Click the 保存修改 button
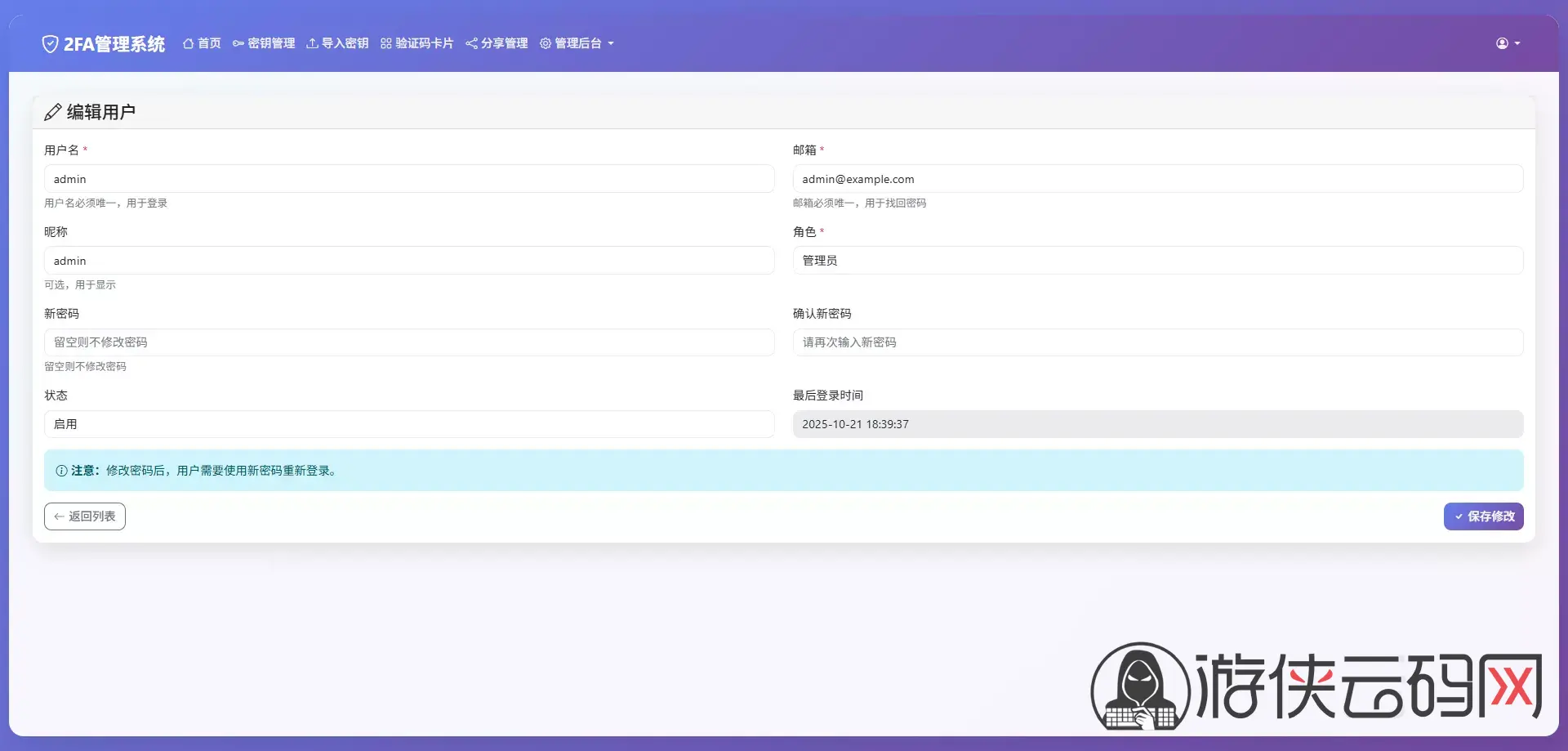Image resolution: width=1568 pixels, height=751 pixels. pyautogui.click(x=1483, y=516)
